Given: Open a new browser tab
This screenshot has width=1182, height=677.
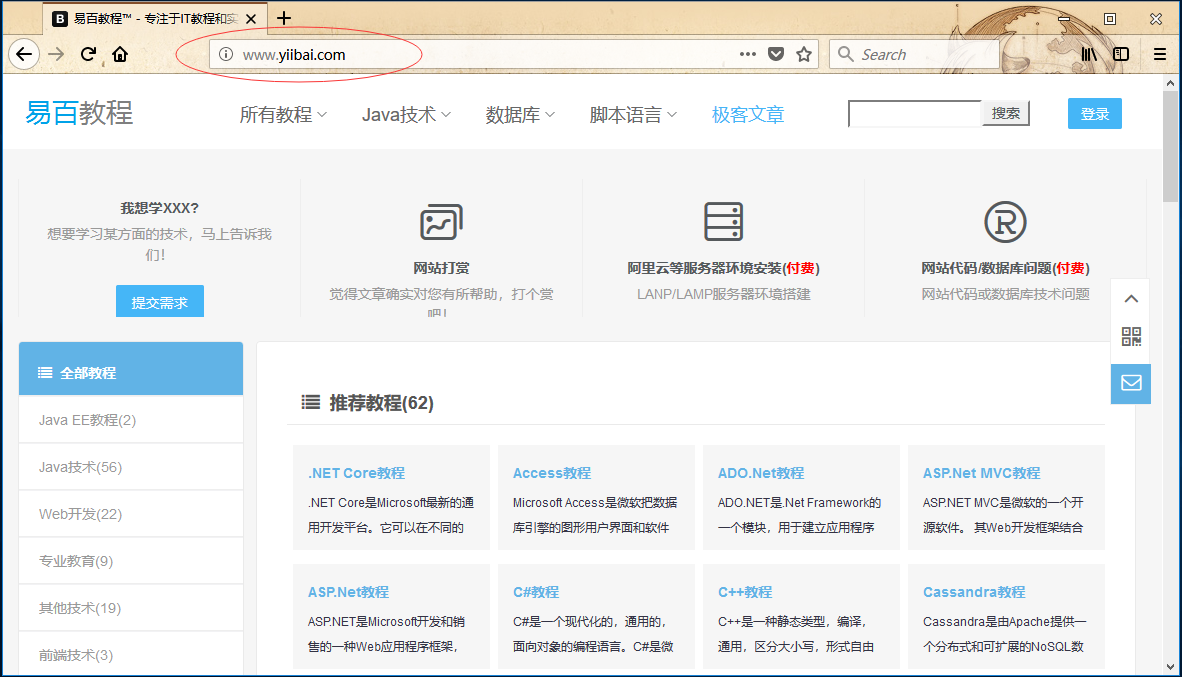Looking at the screenshot, I should click(x=284, y=18).
